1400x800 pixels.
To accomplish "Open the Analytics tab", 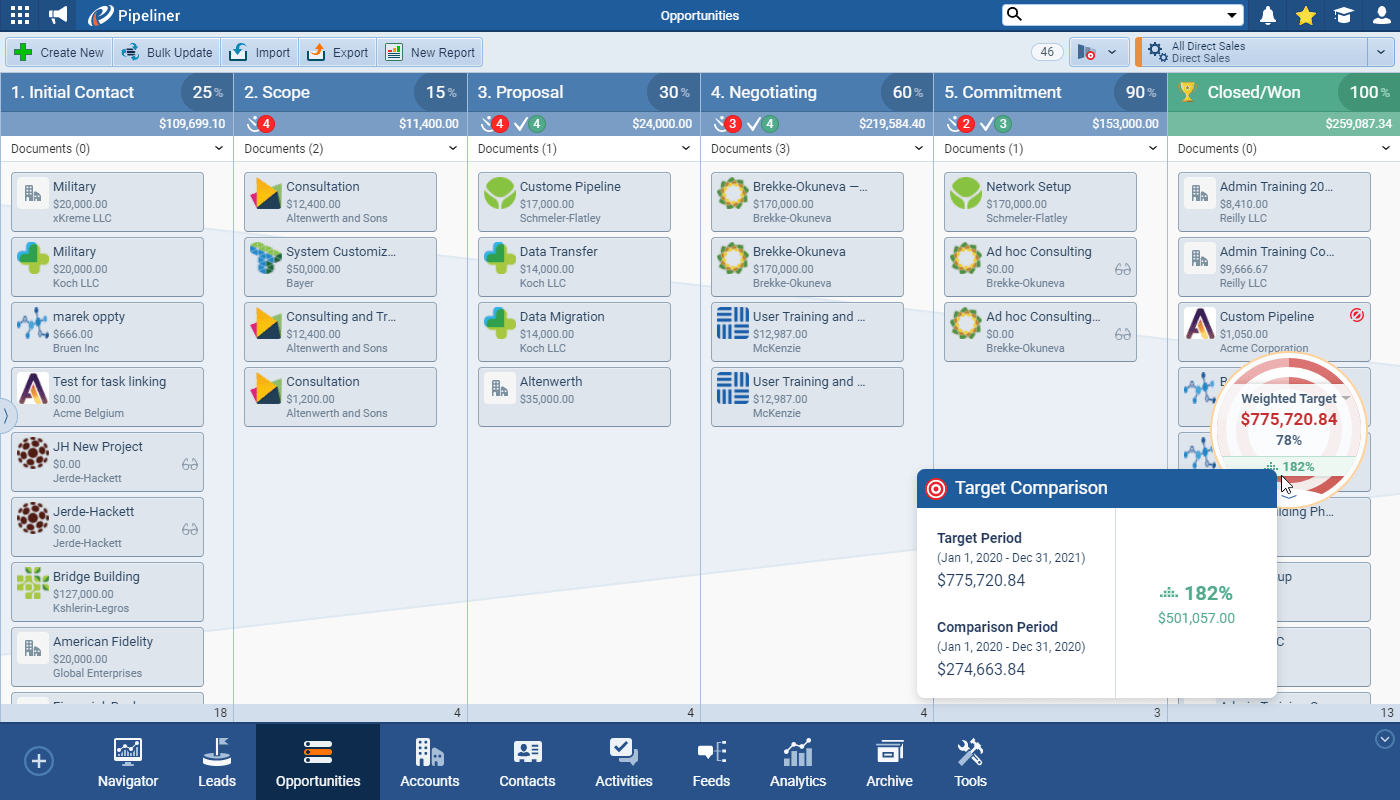I will click(797, 763).
